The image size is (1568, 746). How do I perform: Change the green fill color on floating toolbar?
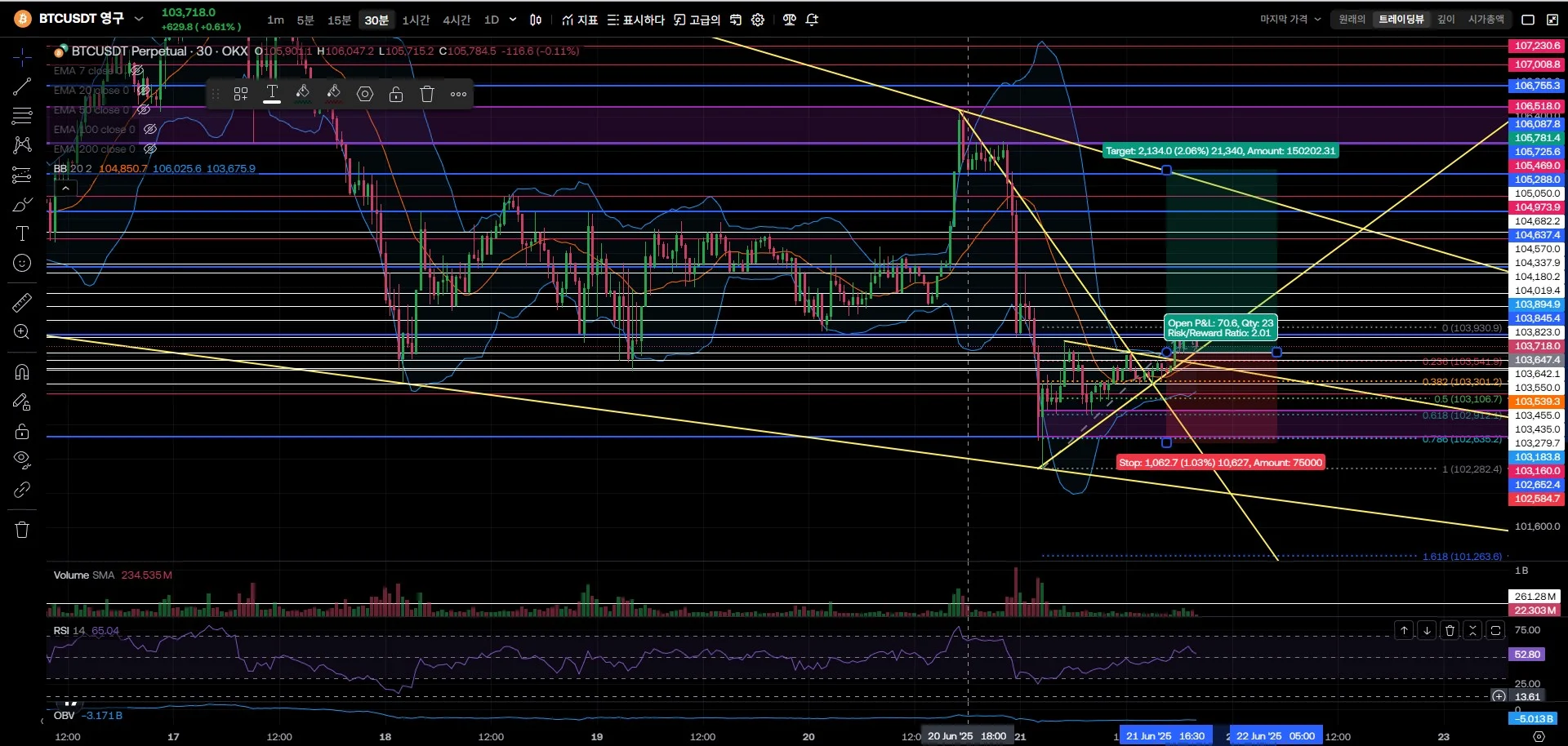pyautogui.click(x=303, y=94)
